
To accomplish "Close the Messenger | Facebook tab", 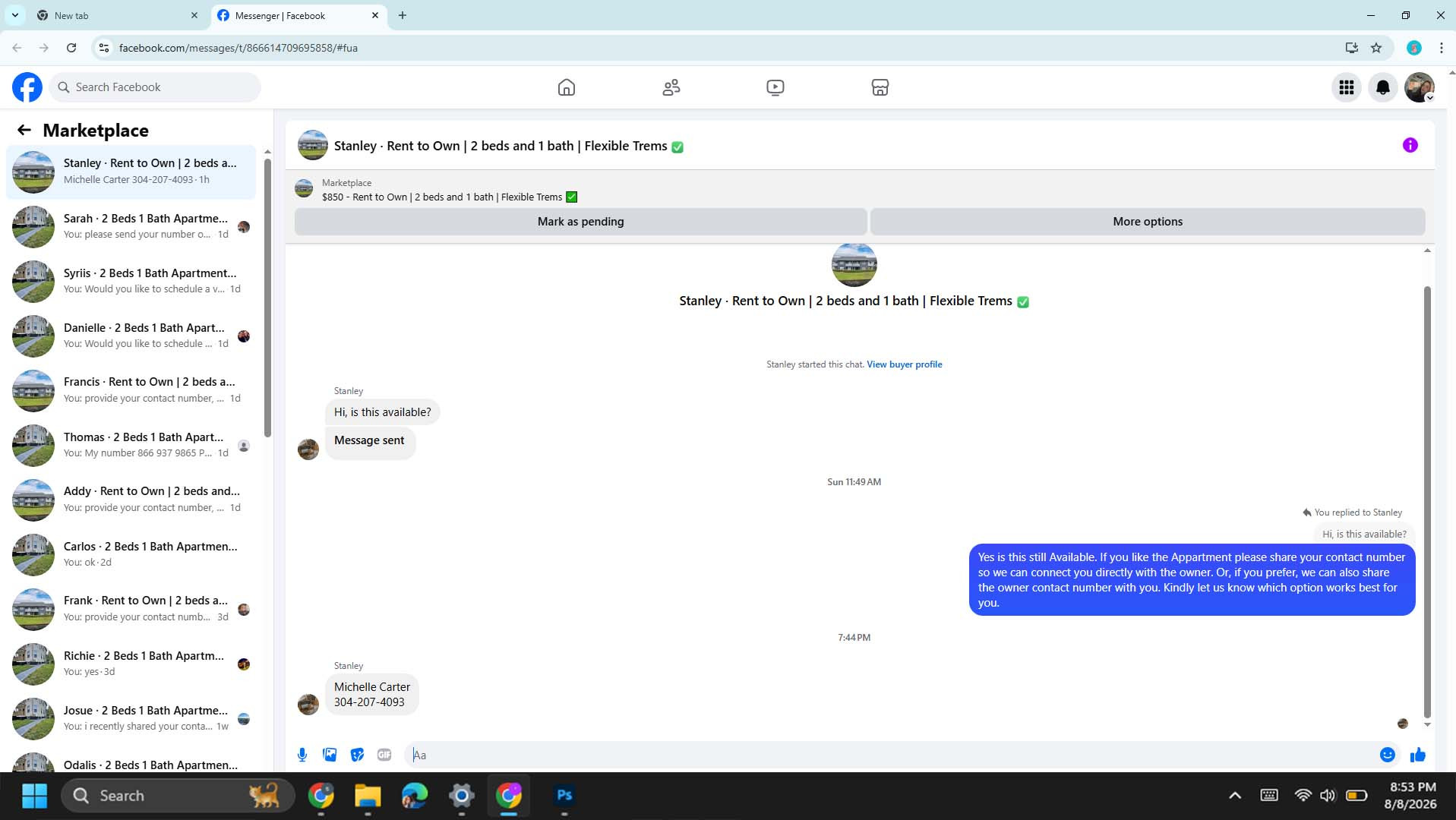I will pyautogui.click(x=375, y=15).
